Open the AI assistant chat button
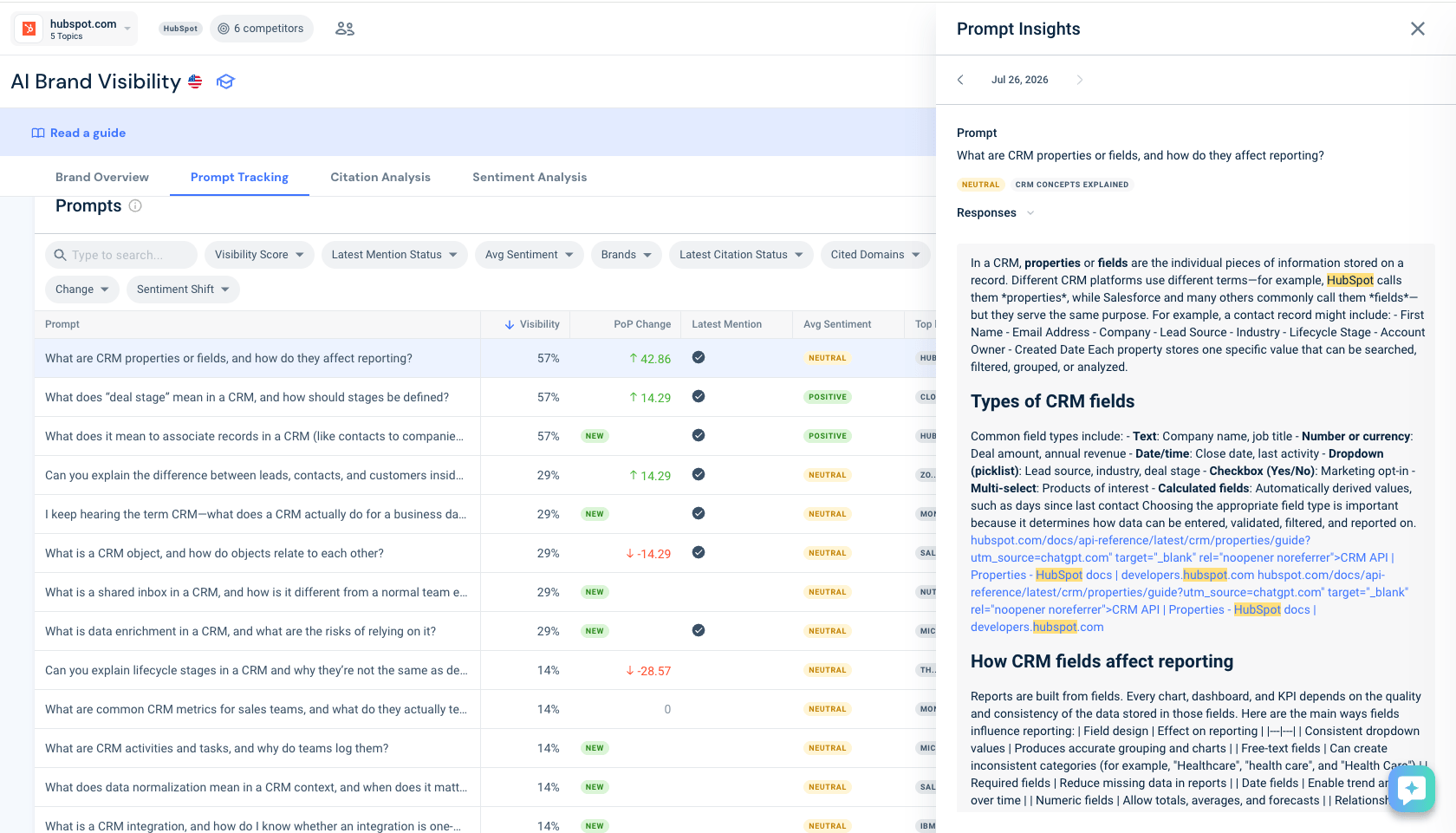The height and width of the screenshot is (833, 1456). pyautogui.click(x=1412, y=789)
